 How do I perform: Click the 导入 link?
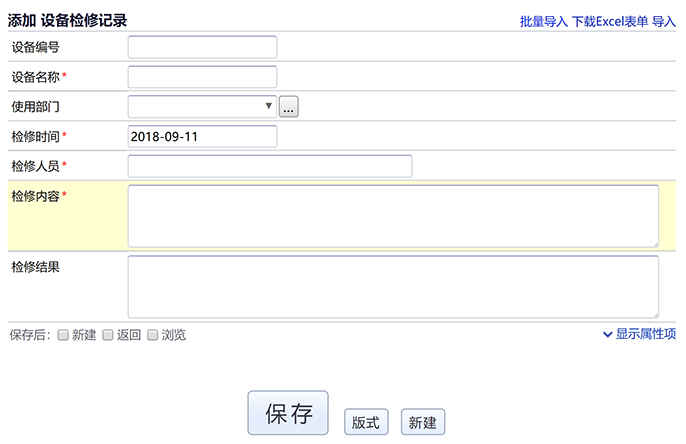[664, 21]
